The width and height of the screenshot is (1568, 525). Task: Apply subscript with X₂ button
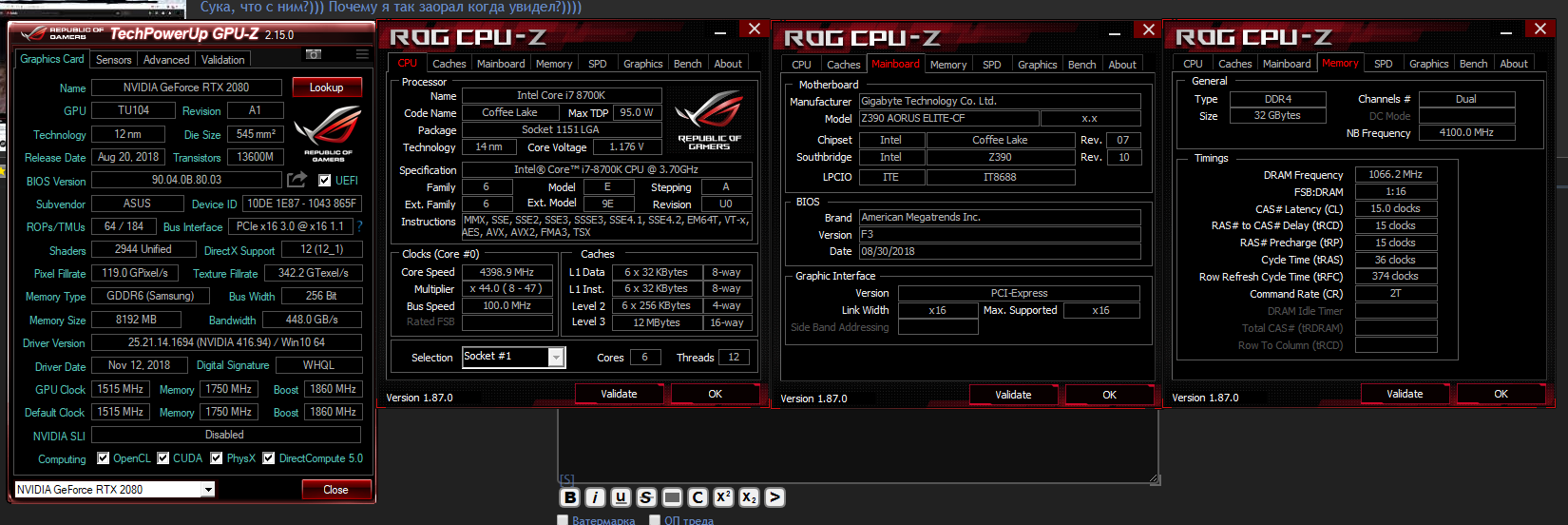click(x=749, y=496)
